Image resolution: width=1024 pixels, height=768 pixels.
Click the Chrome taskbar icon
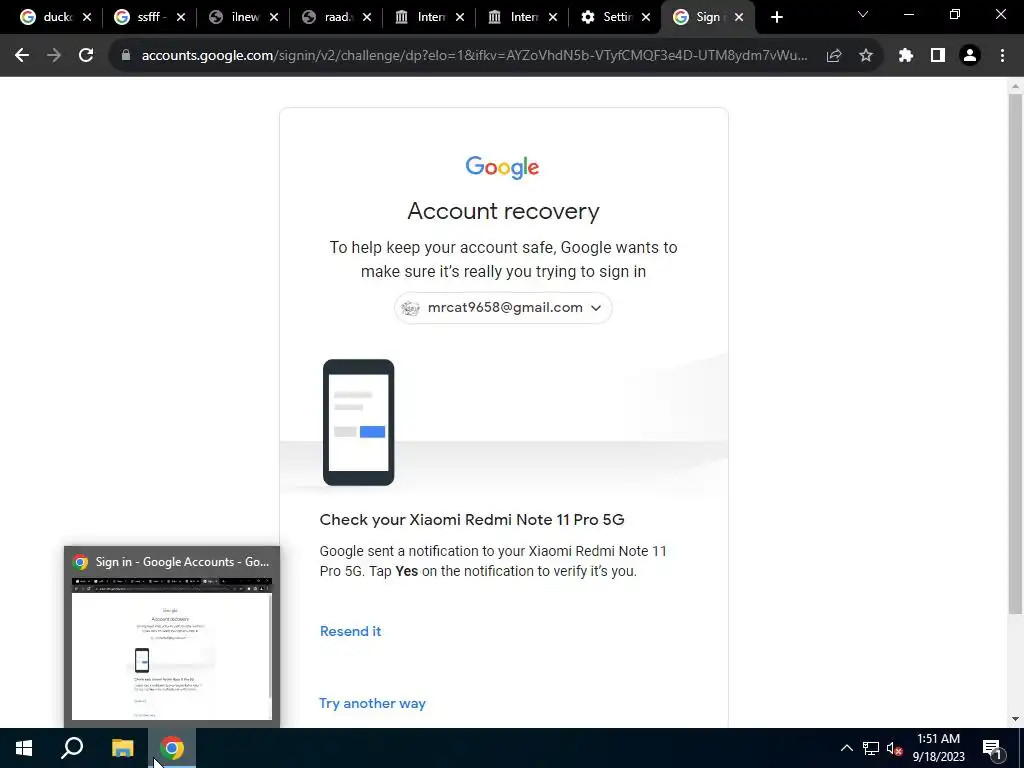(172, 748)
